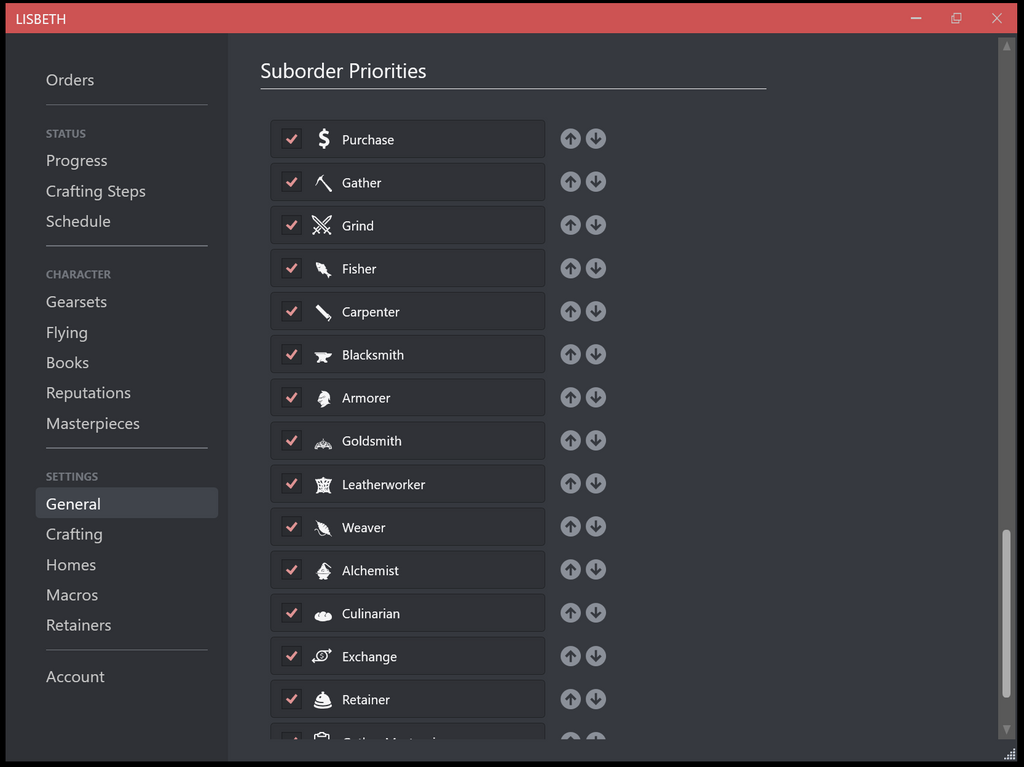Open the Orders section
The width and height of the screenshot is (1024, 767).
(70, 80)
